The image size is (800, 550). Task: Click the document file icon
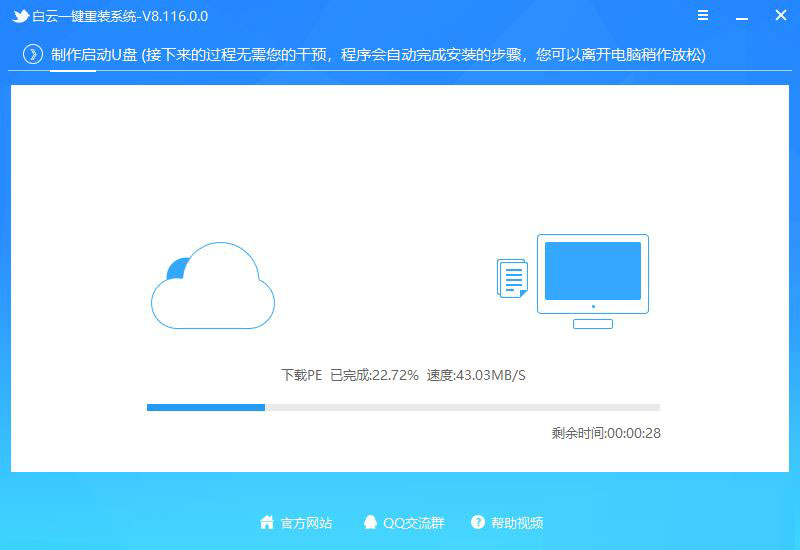coord(512,278)
